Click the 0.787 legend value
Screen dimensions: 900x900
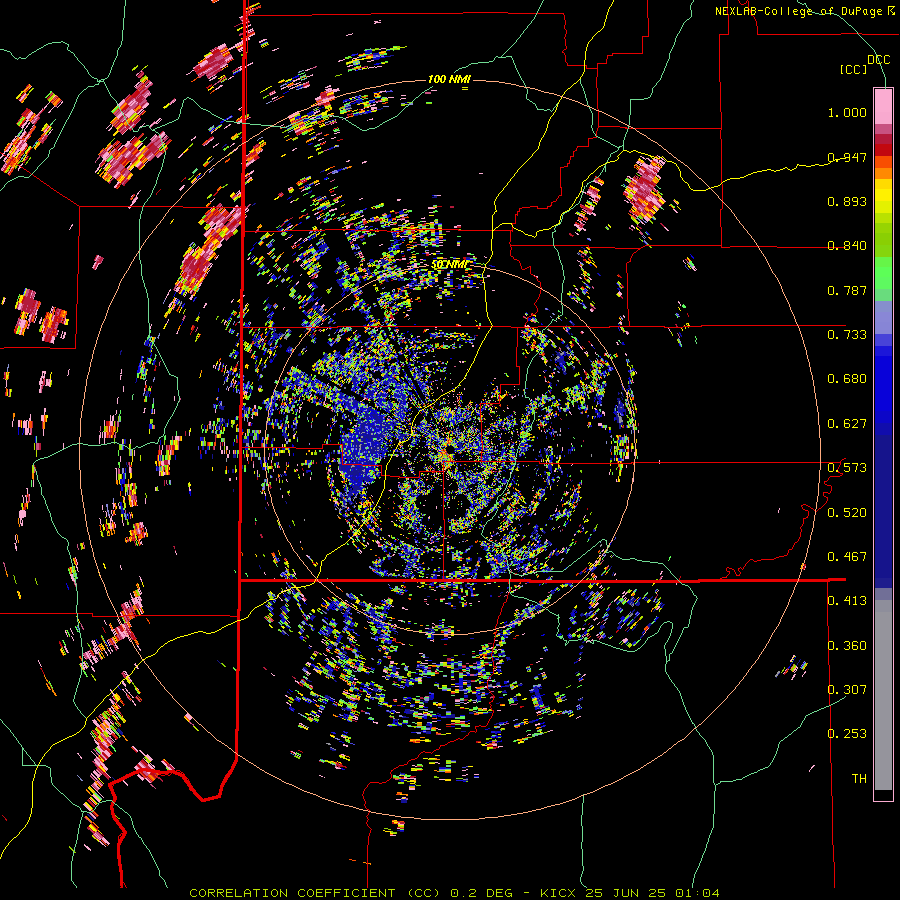(847, 290)
